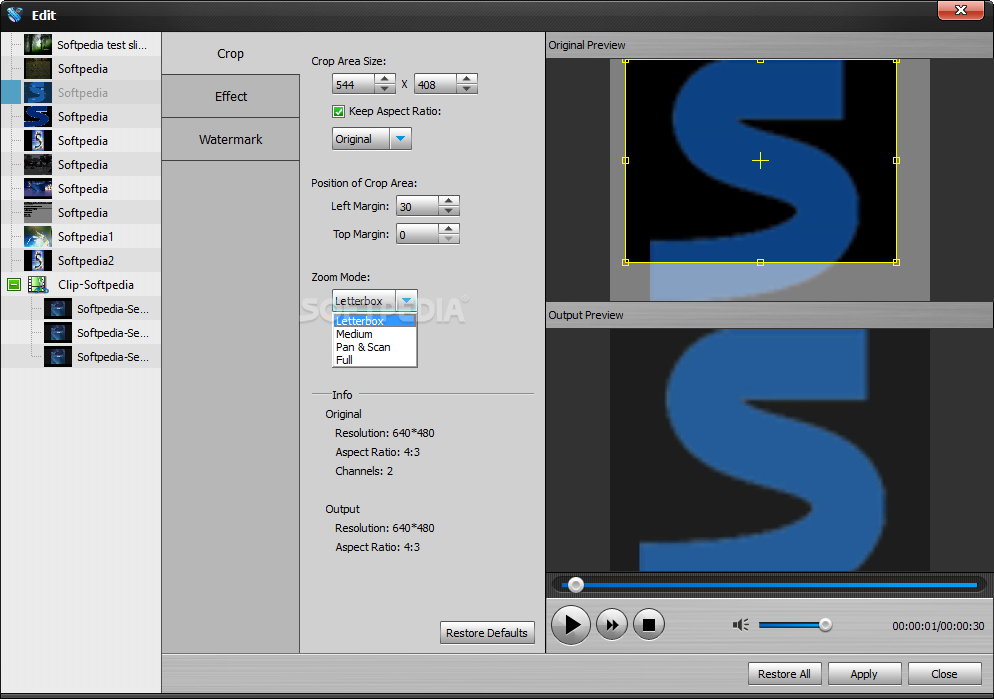Click the crop right-middle edge handle

pyautogui.click(x=896, y=160)
